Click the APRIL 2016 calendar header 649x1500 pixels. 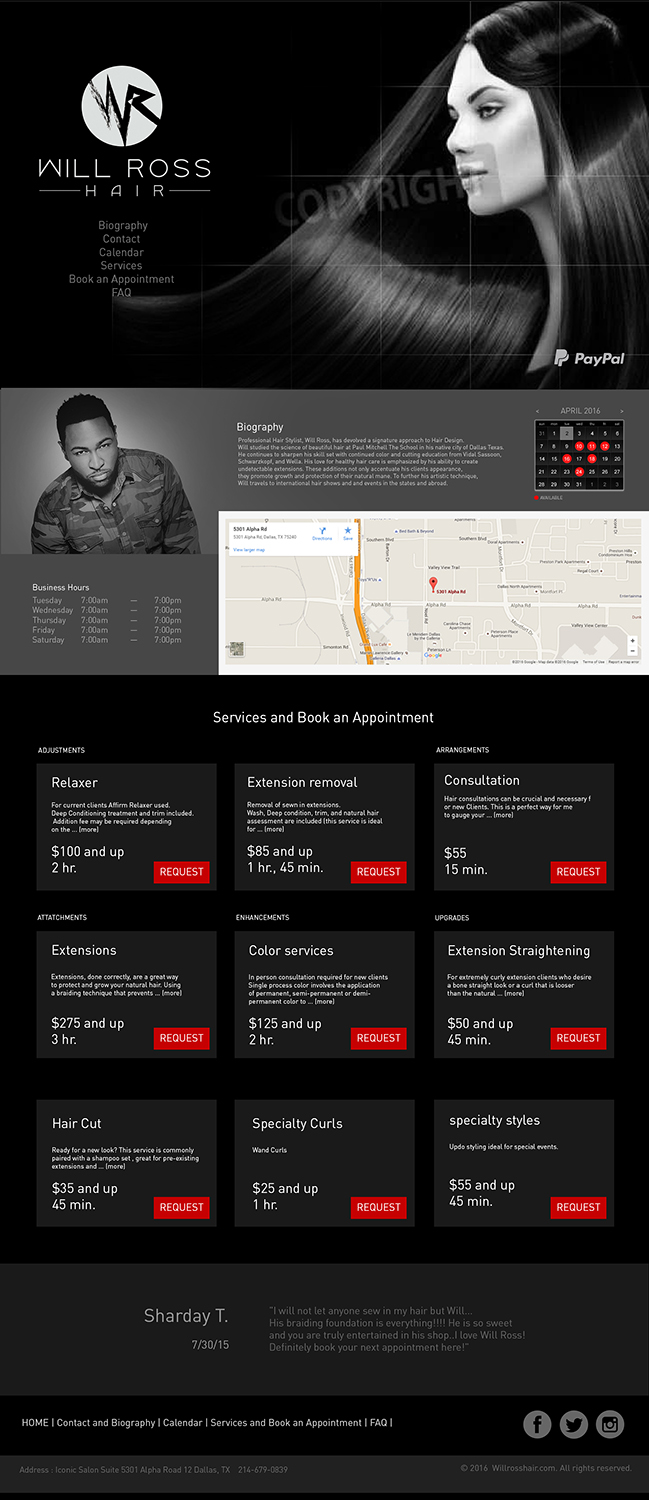point(580,411)
